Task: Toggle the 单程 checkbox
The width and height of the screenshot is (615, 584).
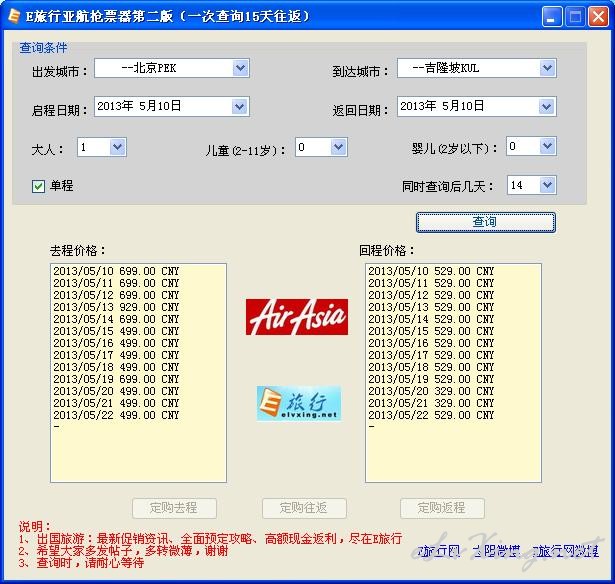Action: click(38, 186)
